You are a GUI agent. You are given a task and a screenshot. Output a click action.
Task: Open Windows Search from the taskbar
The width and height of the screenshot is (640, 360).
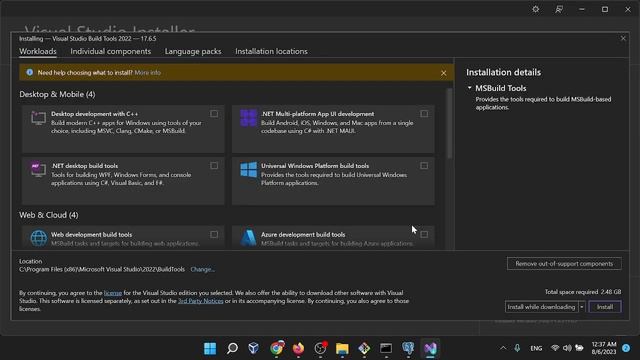(232, 348)
